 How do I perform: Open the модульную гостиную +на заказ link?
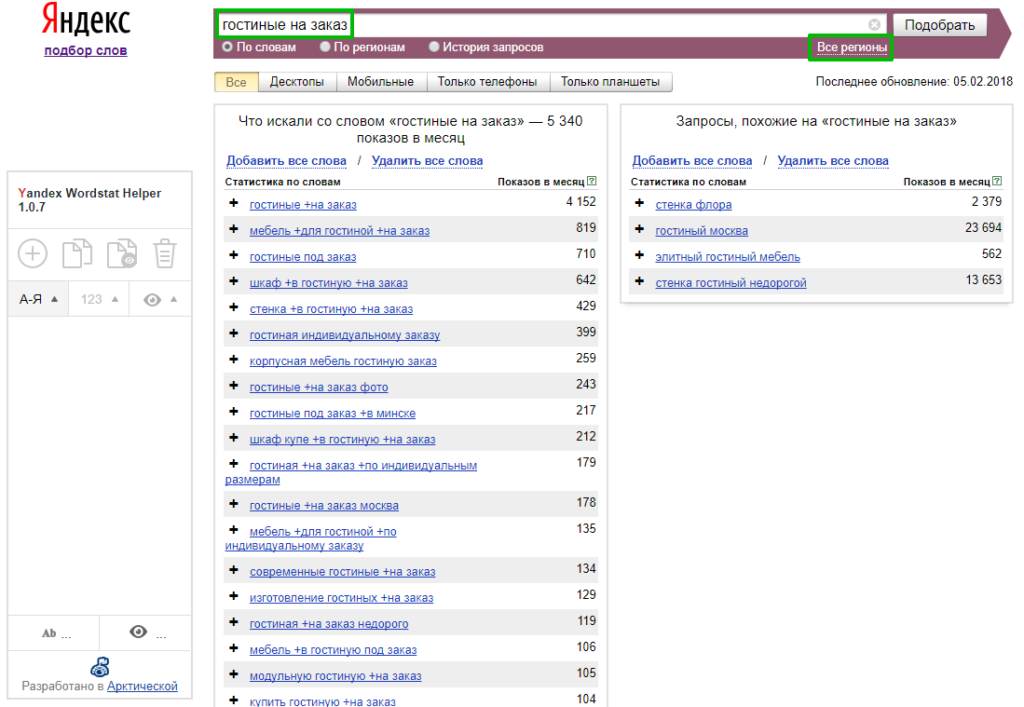click(335, 676)
